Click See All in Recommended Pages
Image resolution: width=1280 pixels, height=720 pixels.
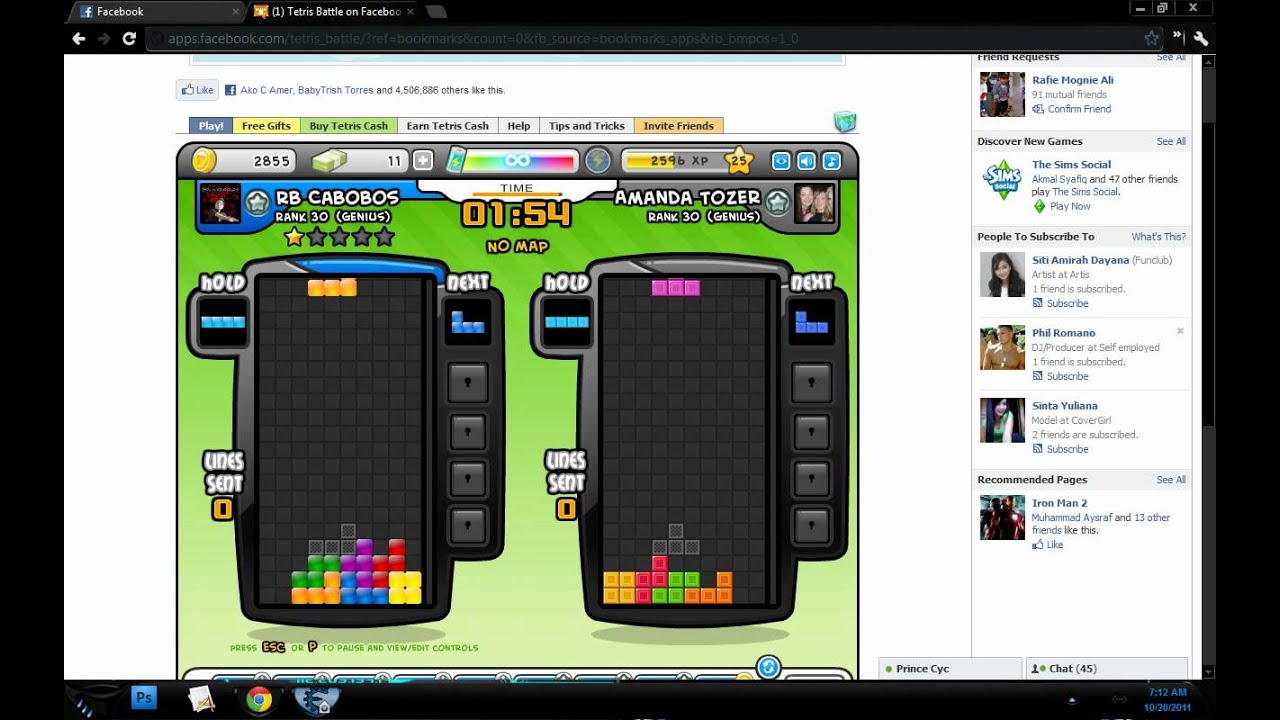coord(1171,480)
